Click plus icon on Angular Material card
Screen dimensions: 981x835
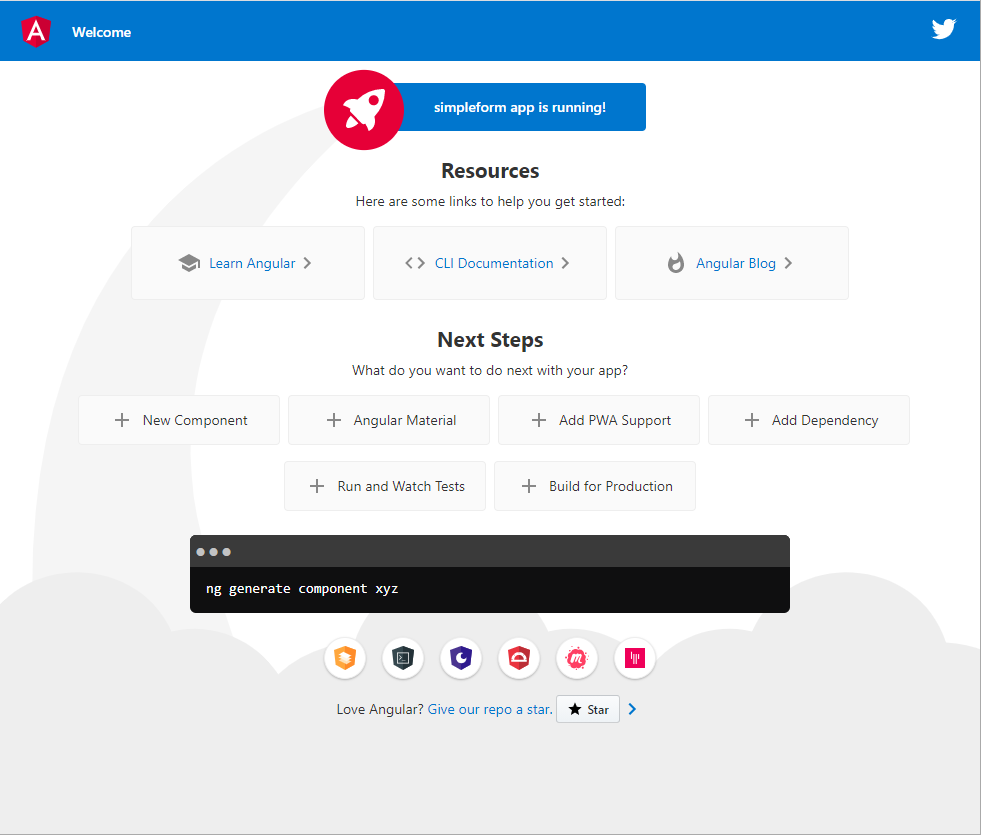coord(333,420)
